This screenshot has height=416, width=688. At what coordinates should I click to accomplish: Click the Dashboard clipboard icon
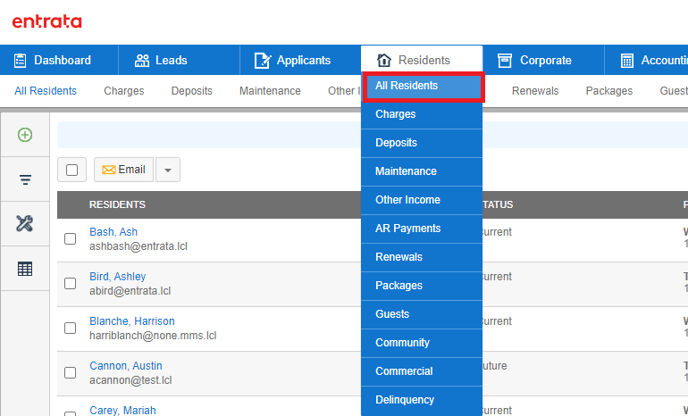20,60
